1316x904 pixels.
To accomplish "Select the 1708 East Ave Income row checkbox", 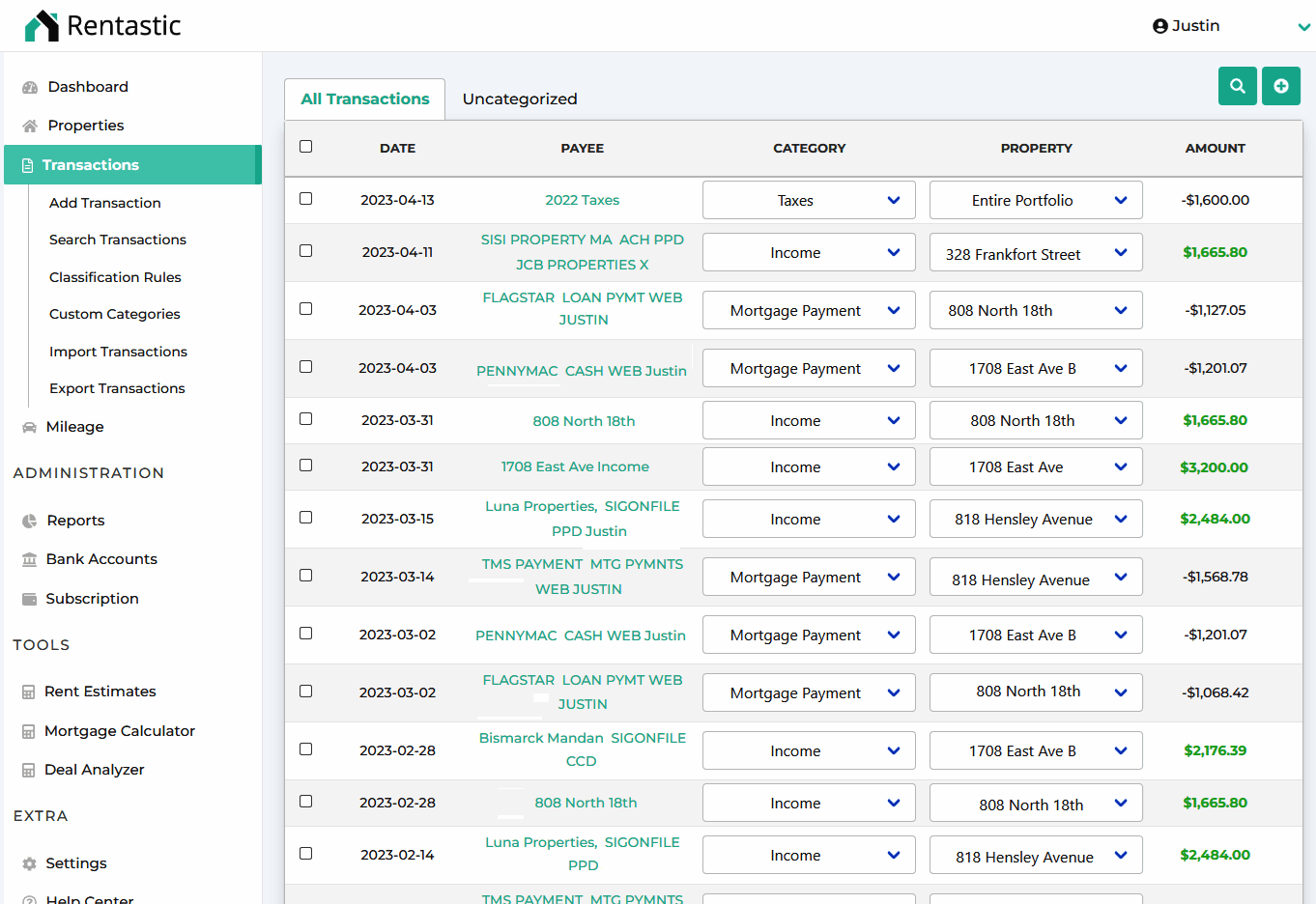I will point(306,466).
